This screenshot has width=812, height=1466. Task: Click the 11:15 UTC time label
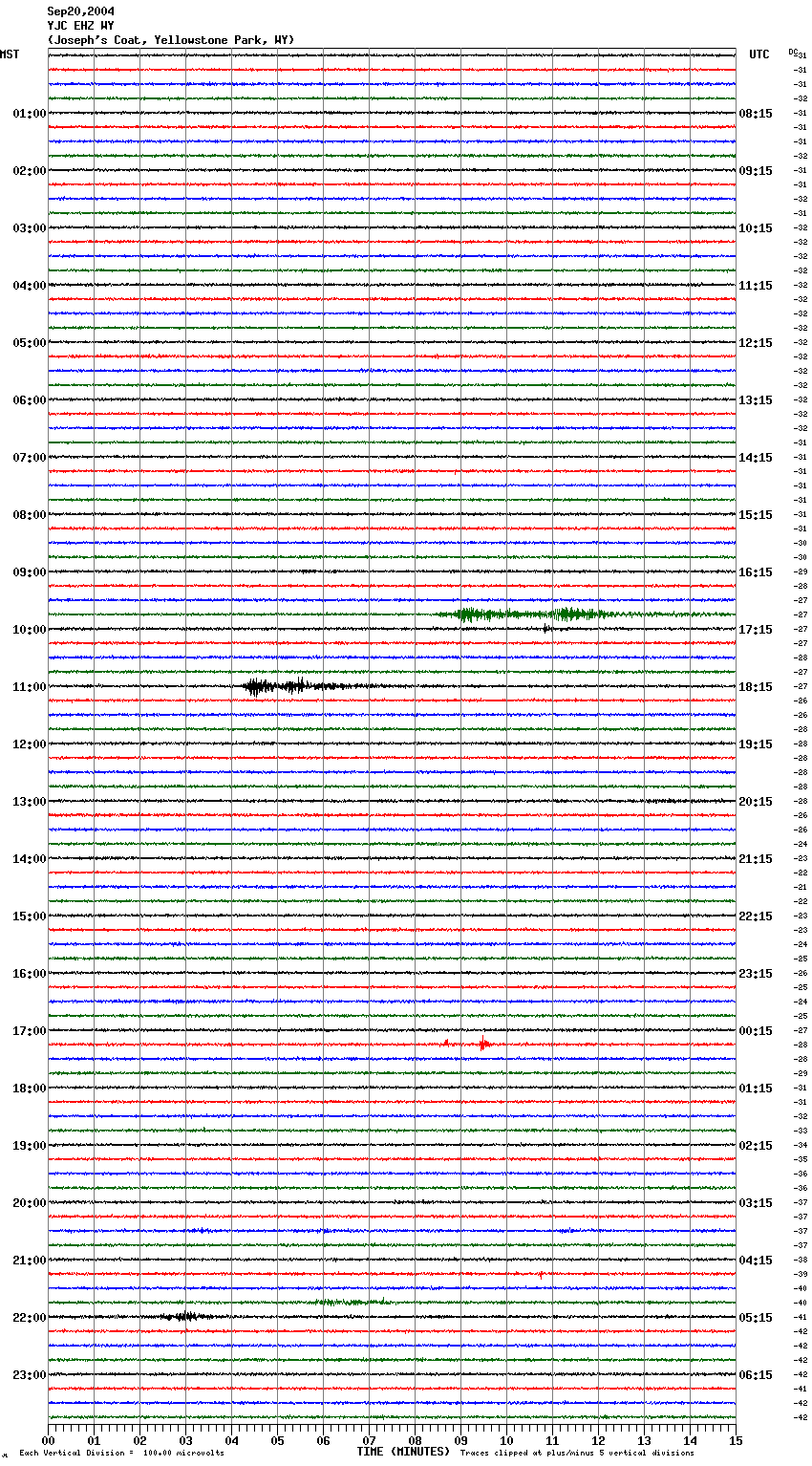tap(756, 286)
